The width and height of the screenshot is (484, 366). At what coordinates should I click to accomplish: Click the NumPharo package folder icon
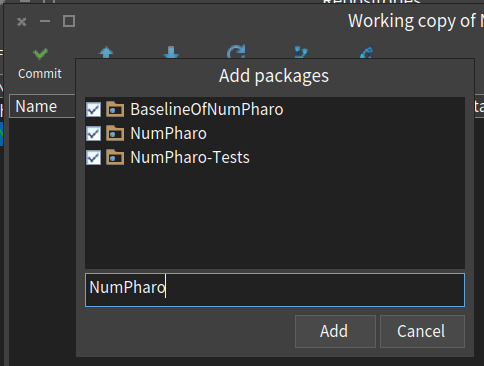pos(115,133)
